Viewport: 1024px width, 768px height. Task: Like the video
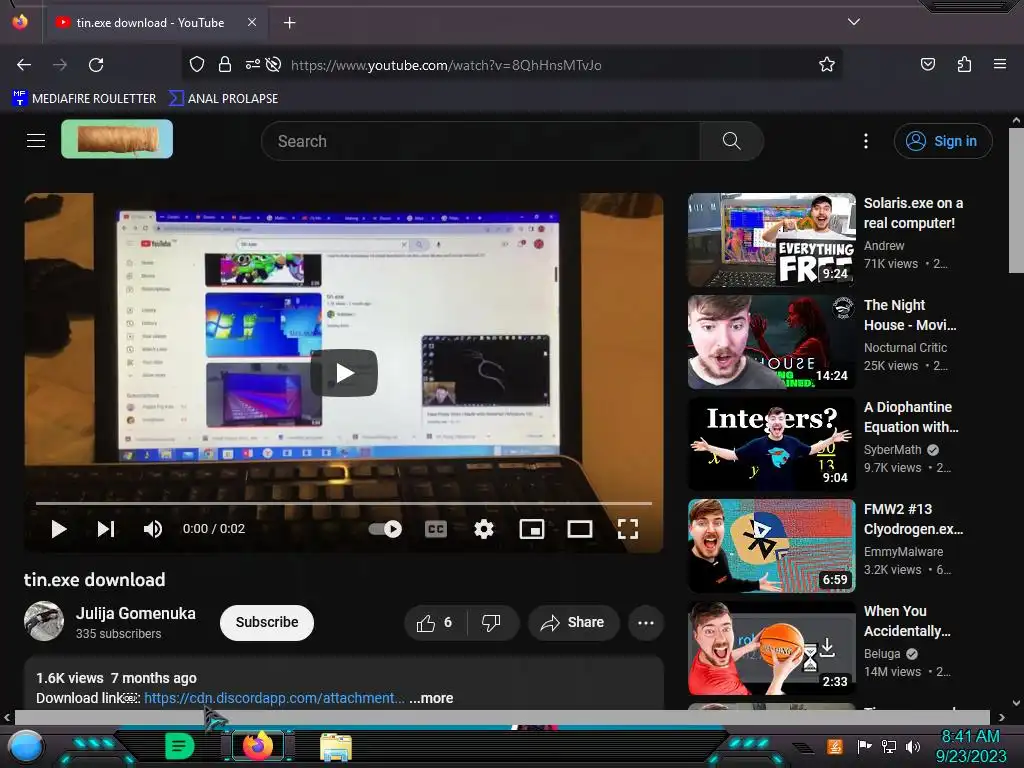[436, 623]
